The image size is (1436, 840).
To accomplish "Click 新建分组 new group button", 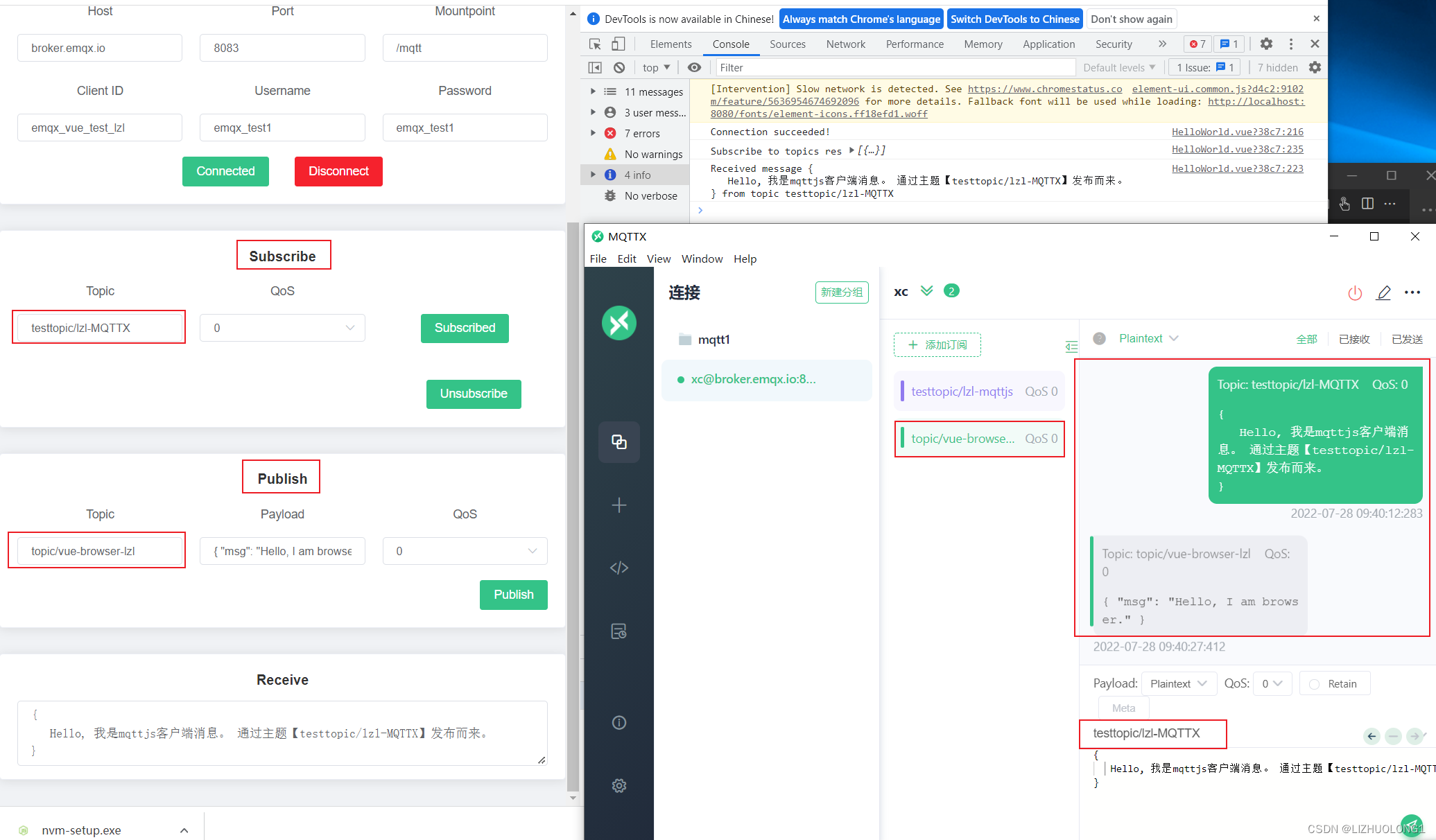I will point(842,292).
